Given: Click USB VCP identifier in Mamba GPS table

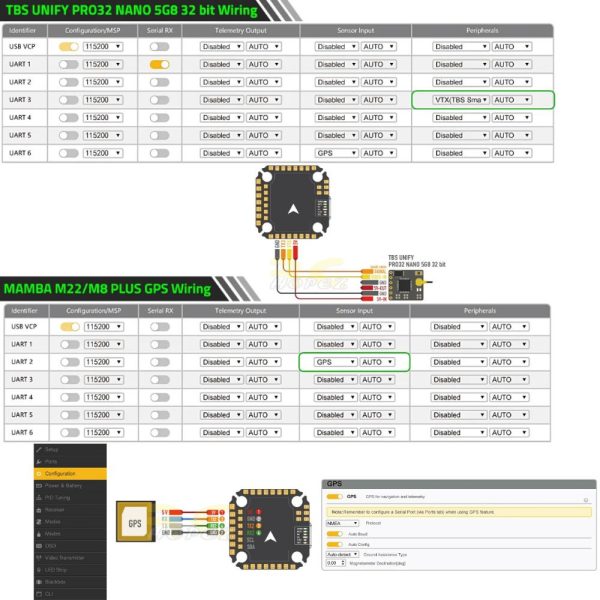Looking at the screenshot, I should point(24,326).
